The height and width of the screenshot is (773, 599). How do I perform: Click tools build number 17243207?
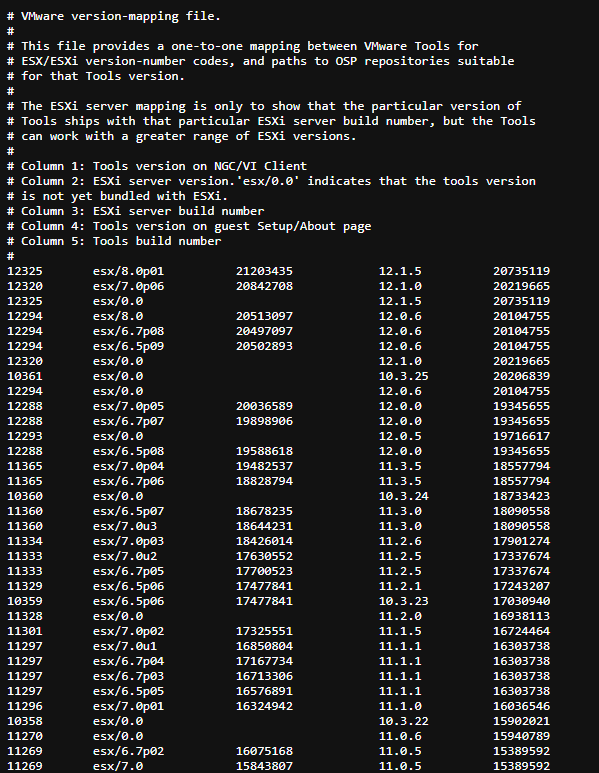click(522, 586)
